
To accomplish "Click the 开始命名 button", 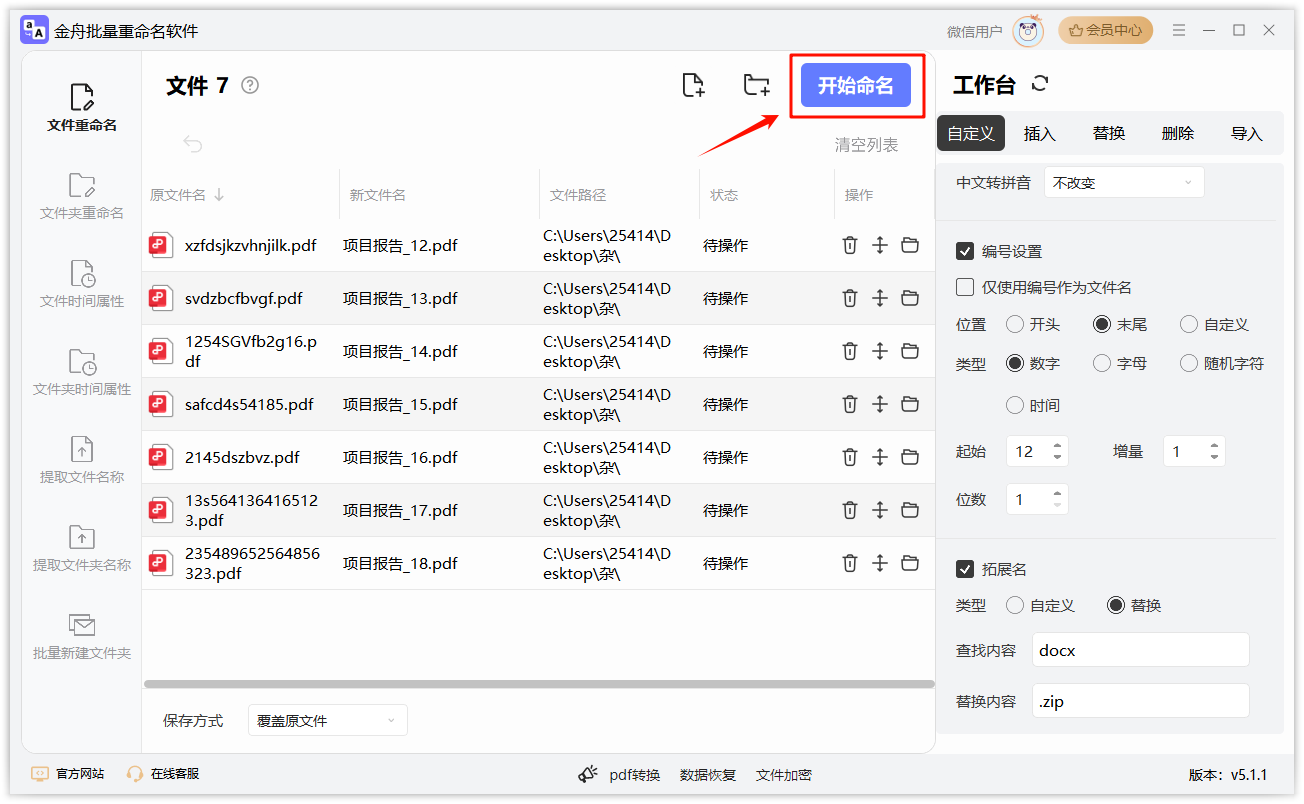I will (856, 85).
